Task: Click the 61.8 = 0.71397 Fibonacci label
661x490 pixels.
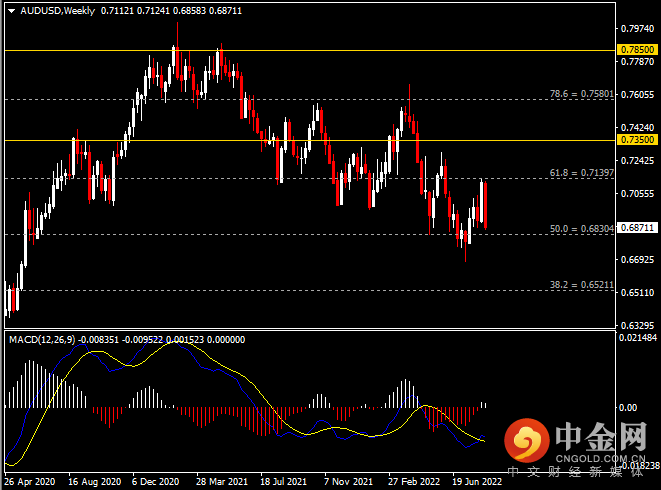Action: coord(582,173)
